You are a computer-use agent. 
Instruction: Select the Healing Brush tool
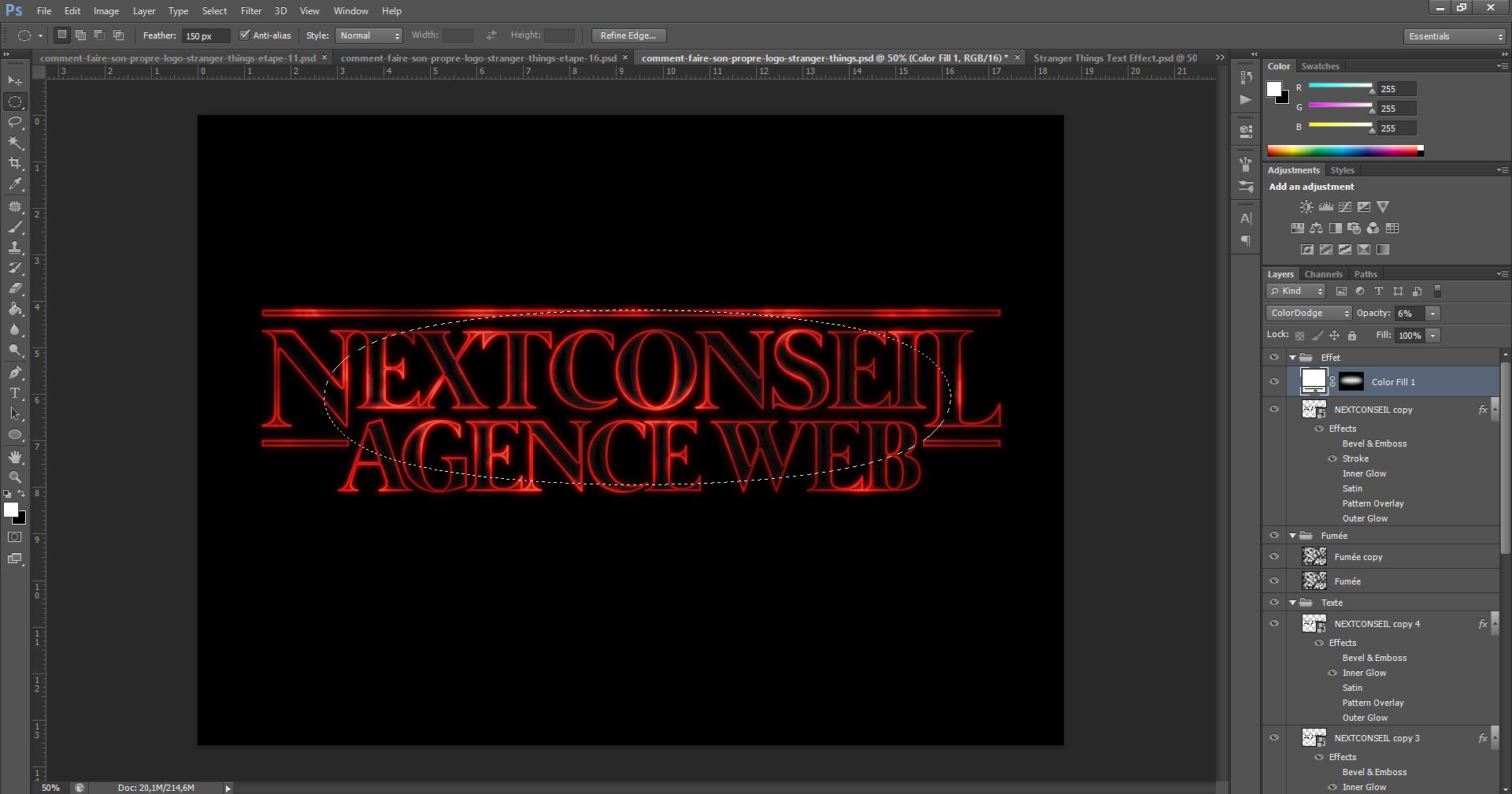click(x=15, y=206)
